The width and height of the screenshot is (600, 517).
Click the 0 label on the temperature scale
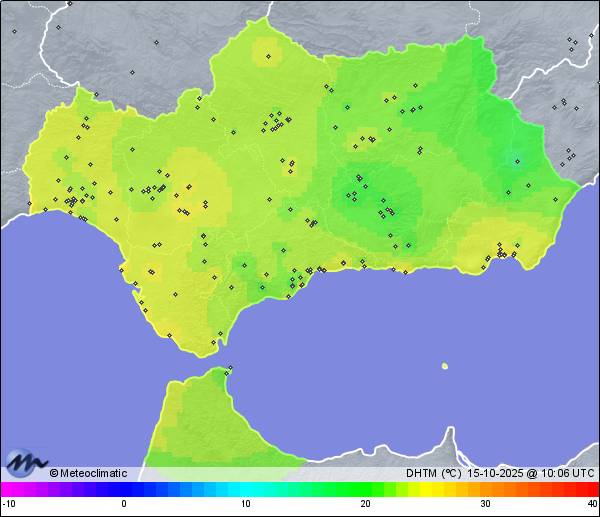pyautogui.click(x=124, y=504)
